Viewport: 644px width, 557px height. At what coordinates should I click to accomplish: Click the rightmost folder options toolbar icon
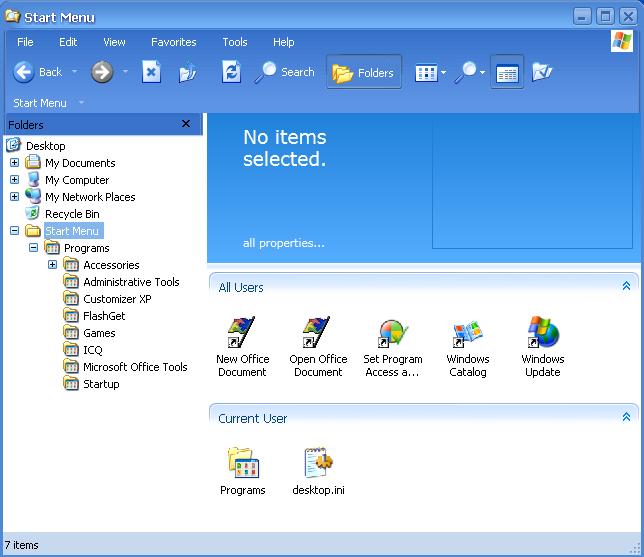[x=542, y=72]
